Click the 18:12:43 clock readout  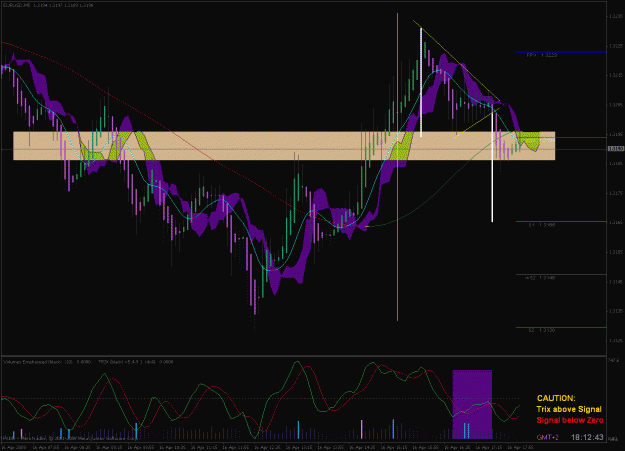coord(587,437)
